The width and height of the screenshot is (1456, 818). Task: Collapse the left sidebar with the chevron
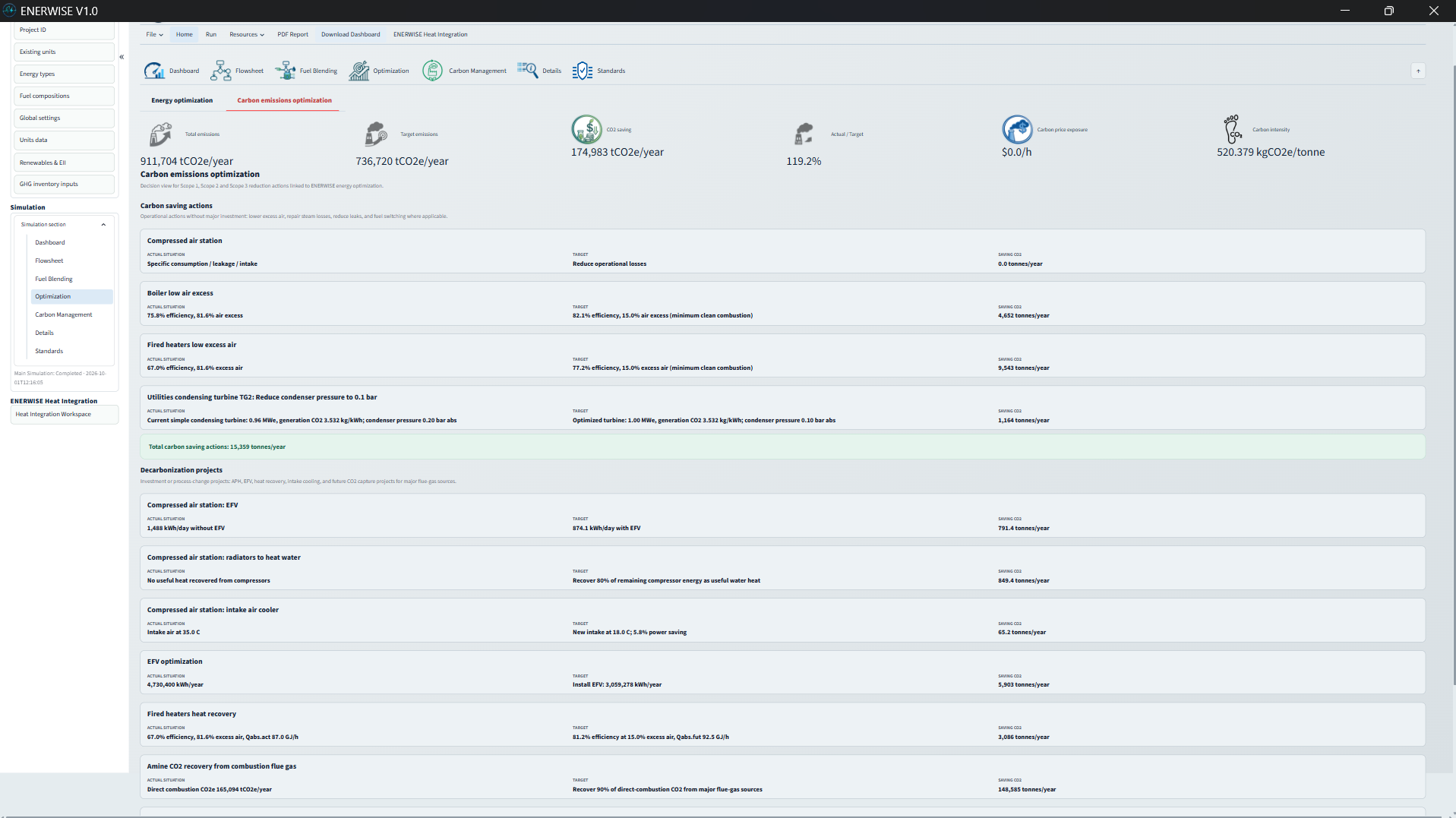pyautogui.click(x=122, y=57)
